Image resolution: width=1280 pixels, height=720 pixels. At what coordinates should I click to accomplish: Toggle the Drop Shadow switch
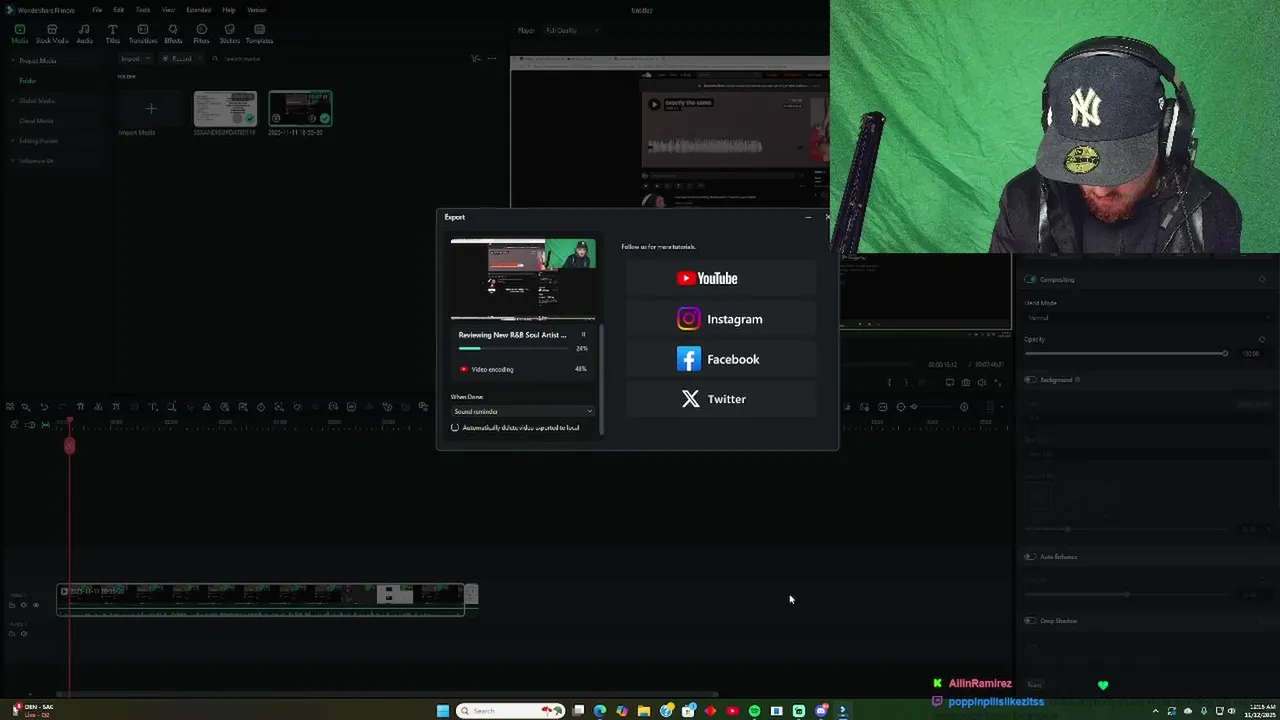[x=1031, y=621]
